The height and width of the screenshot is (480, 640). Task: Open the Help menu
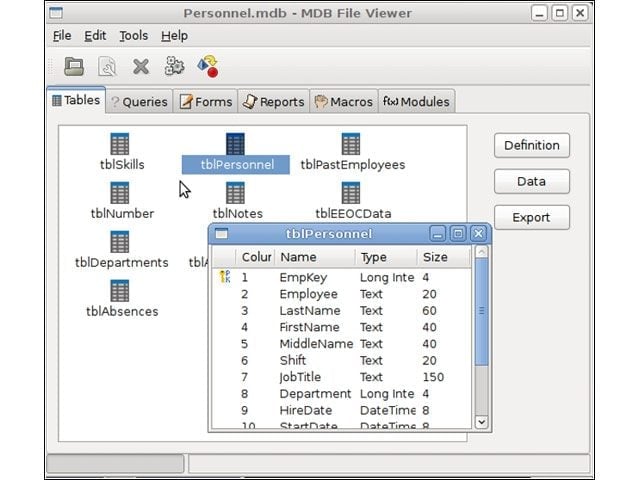click(x=174, y=36)
